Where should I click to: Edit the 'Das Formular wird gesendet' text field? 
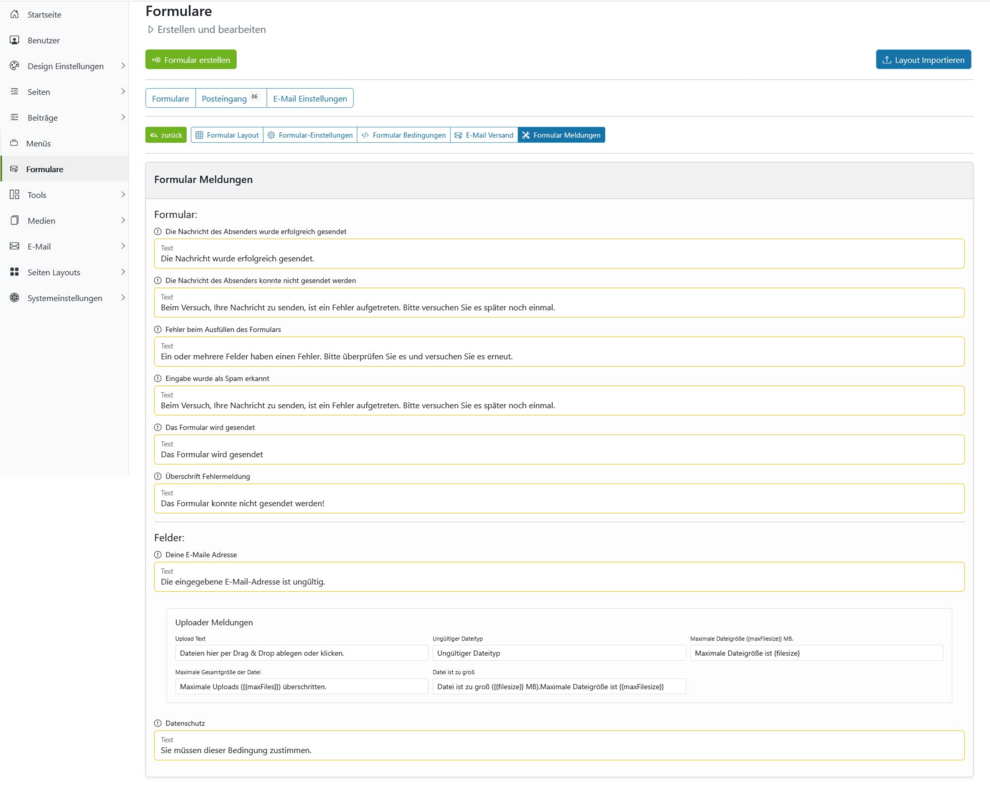click(x=559, y=450)
